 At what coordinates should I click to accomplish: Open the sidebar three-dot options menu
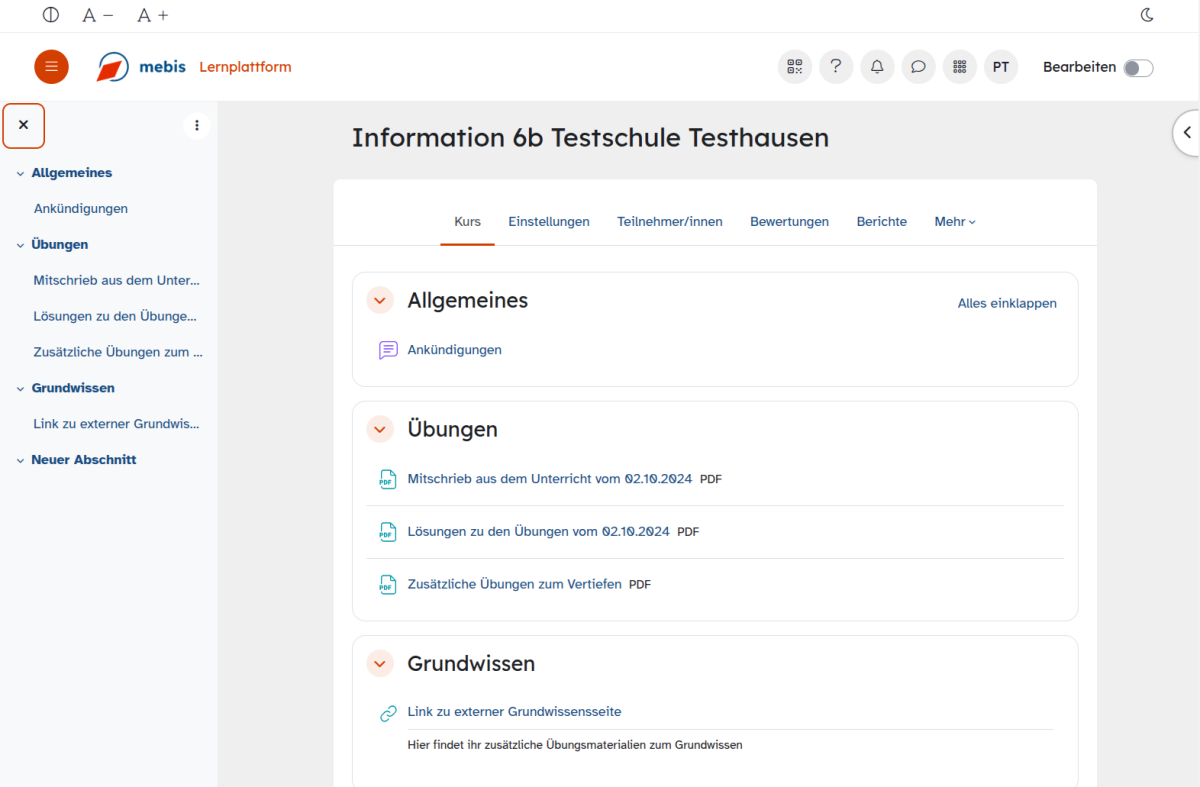197,125
